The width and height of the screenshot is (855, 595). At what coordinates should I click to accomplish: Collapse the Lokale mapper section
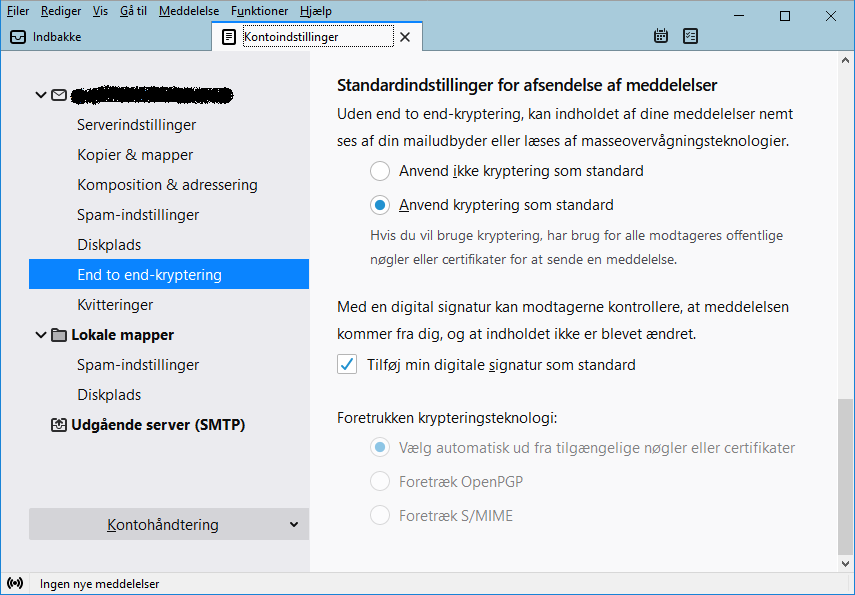[x=41, y=335]
